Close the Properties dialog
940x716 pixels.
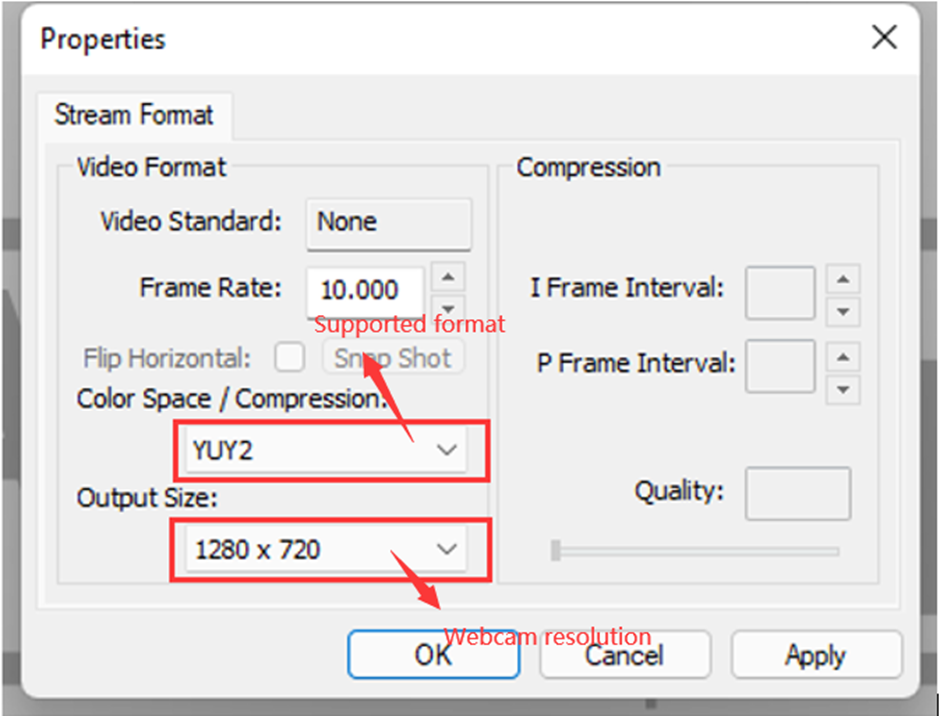[884, 39]
